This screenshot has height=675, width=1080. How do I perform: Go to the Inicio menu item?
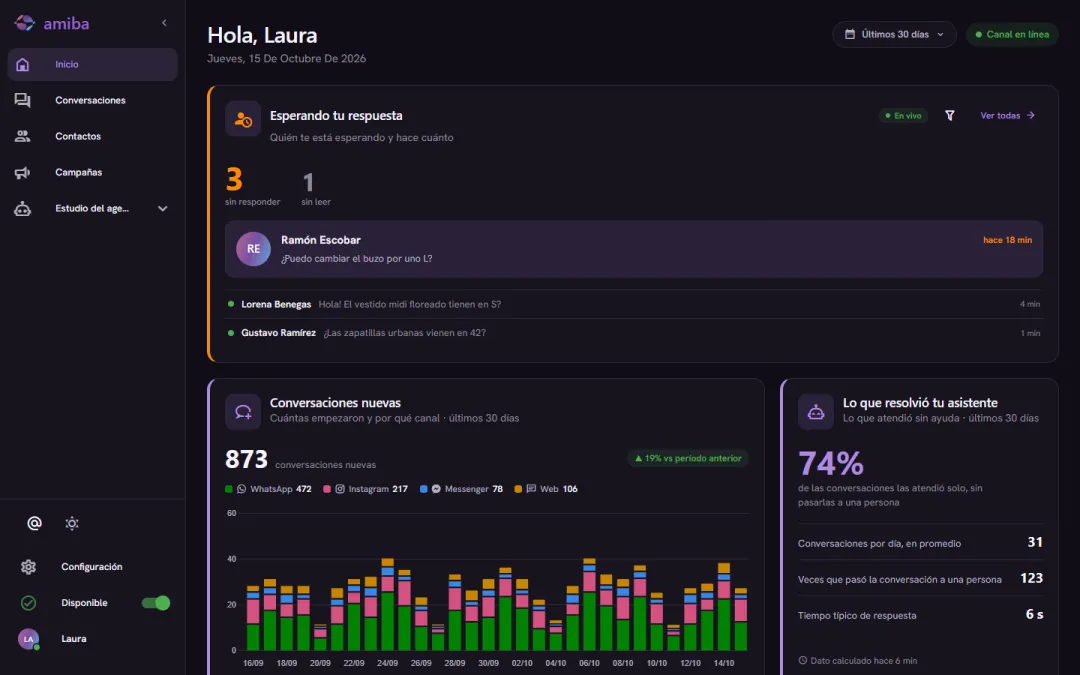tap(92, 64)
